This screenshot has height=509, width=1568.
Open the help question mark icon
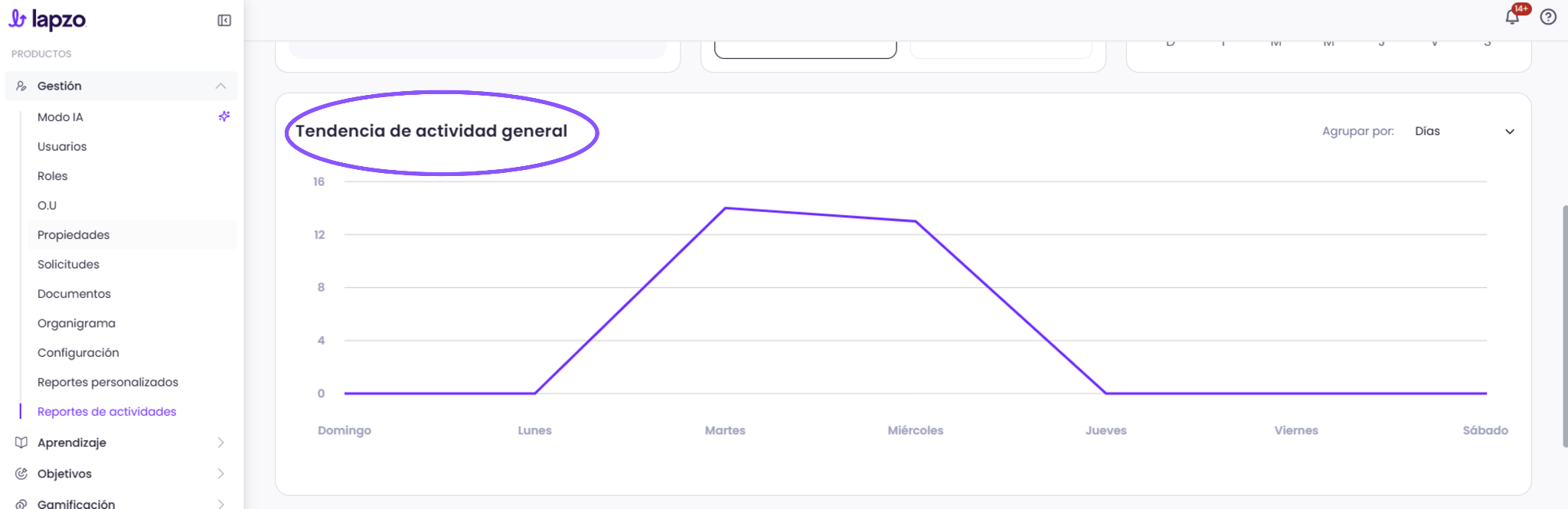pos(1548,17)
